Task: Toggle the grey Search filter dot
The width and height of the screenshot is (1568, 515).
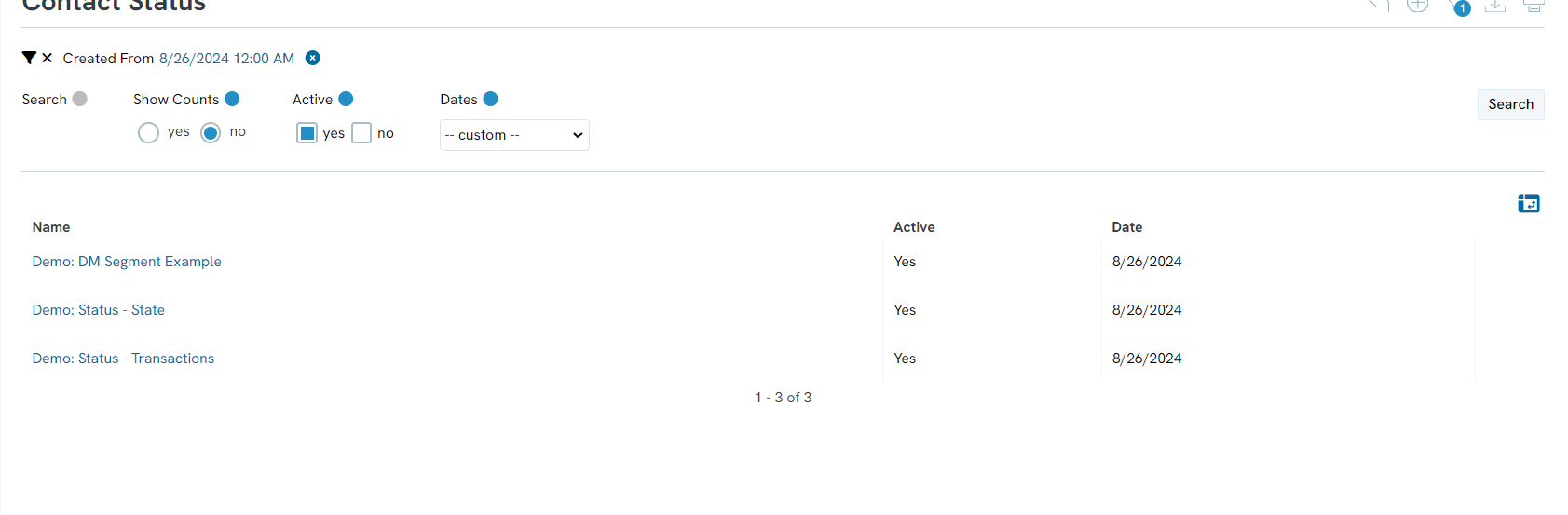Action: [x=80, y=99]
